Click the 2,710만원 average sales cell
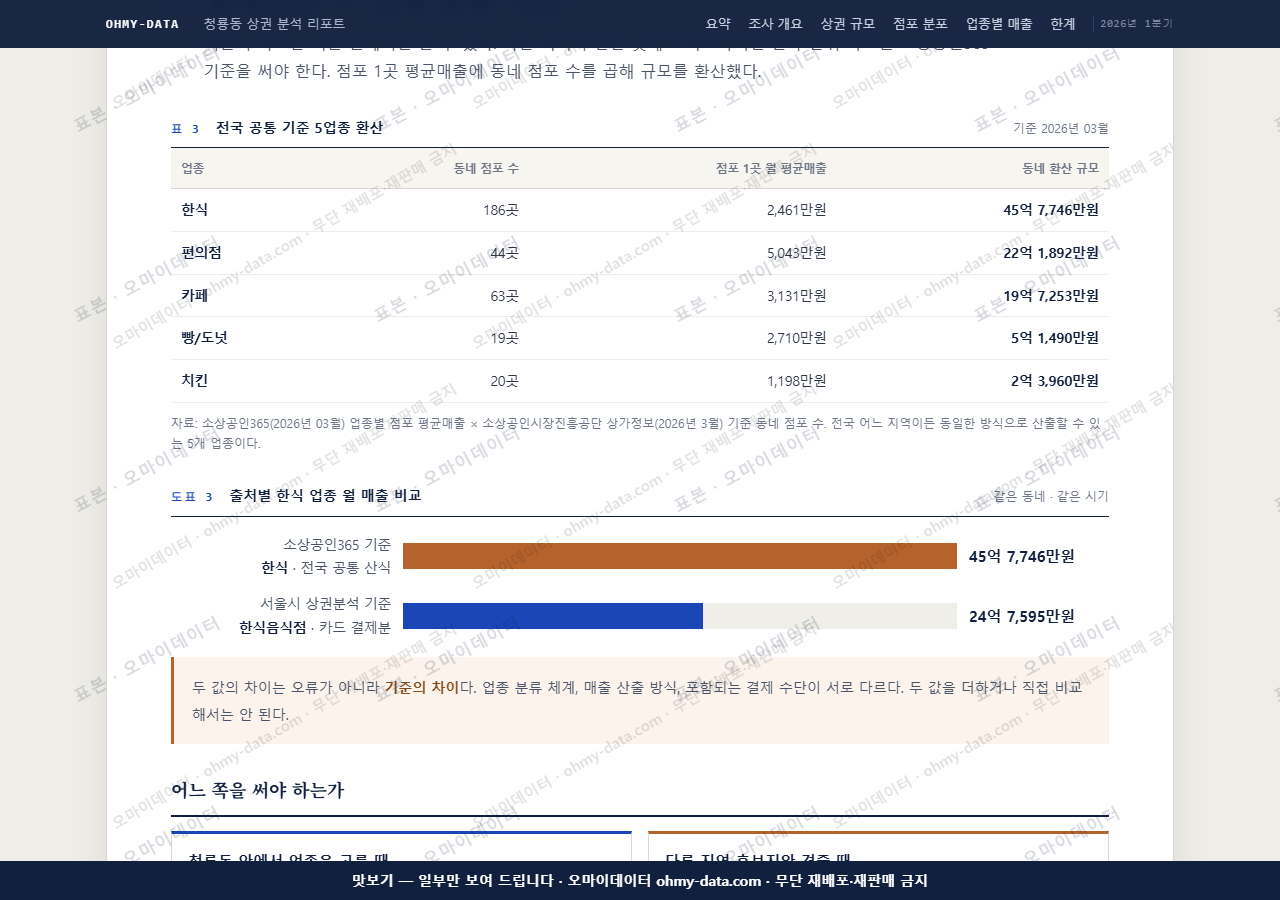The image size is (1280, 900). click(x=796, y=338)
